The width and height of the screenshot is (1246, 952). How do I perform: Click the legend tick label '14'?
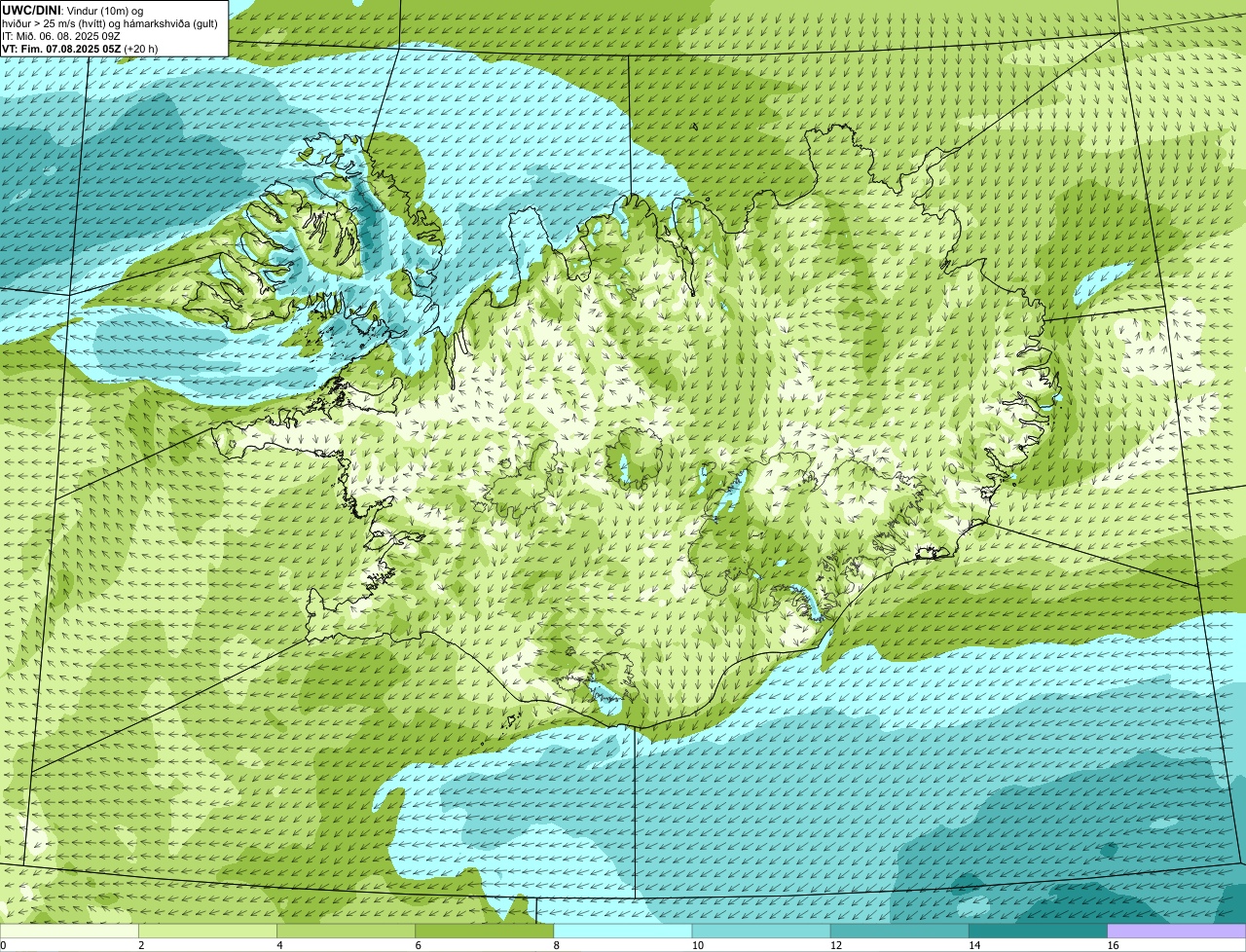point(974,945)
